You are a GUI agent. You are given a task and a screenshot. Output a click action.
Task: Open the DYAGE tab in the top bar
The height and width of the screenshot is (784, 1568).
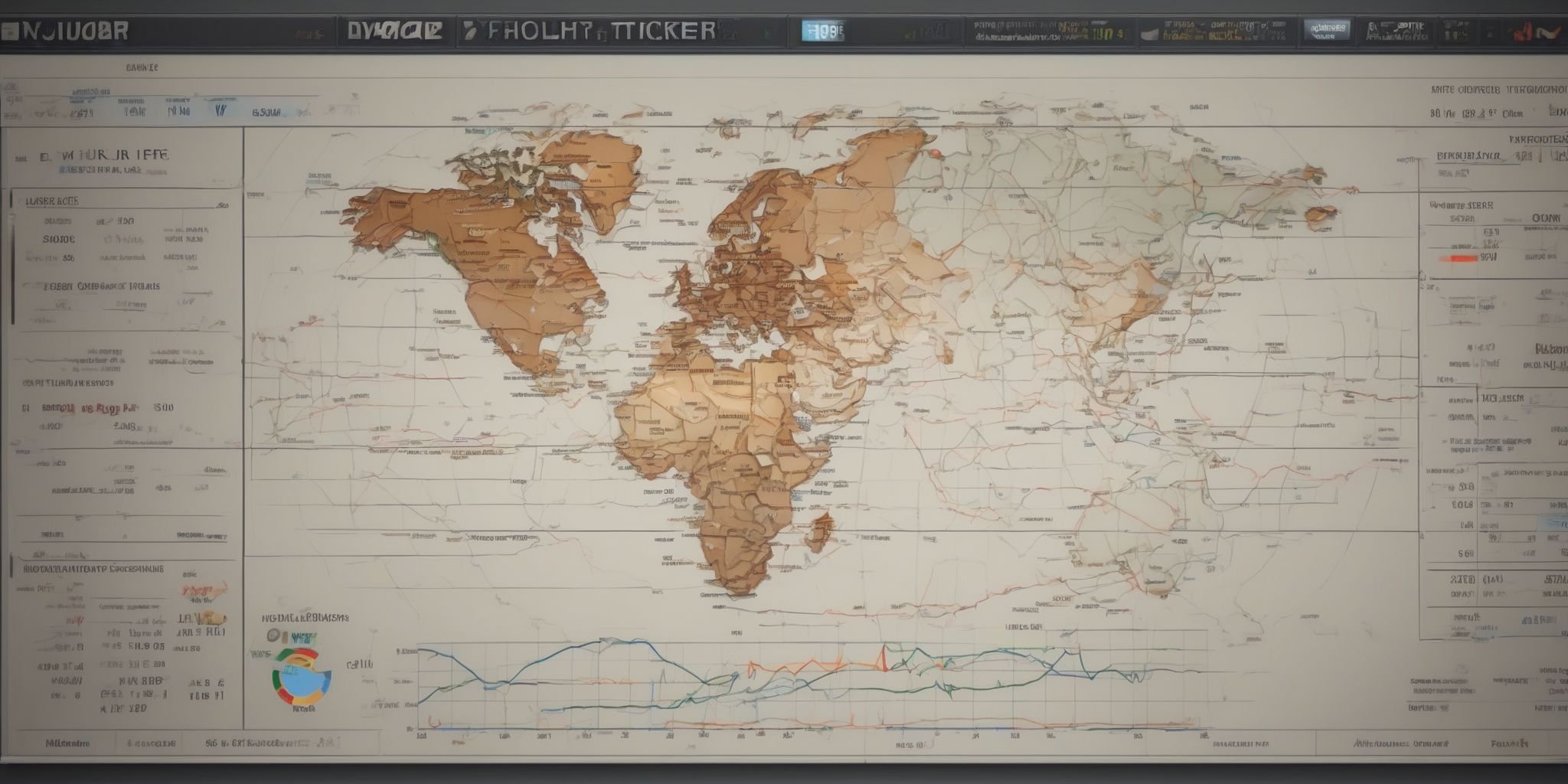(x=394, y=31)
